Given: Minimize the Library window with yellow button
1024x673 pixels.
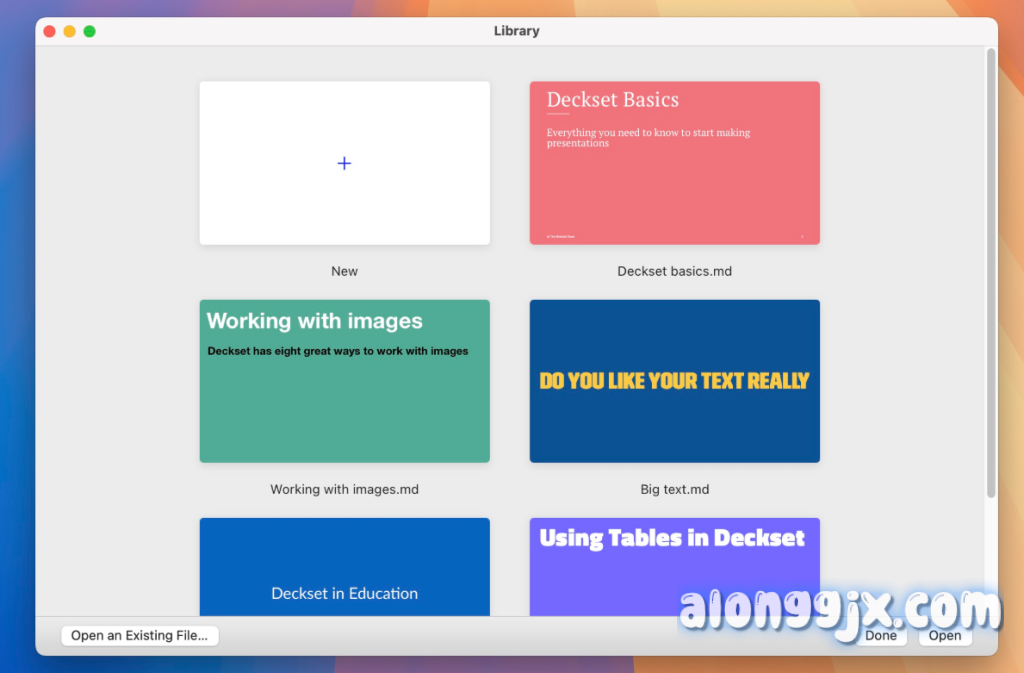Looking at the screenshot, I should coord(70,31).
